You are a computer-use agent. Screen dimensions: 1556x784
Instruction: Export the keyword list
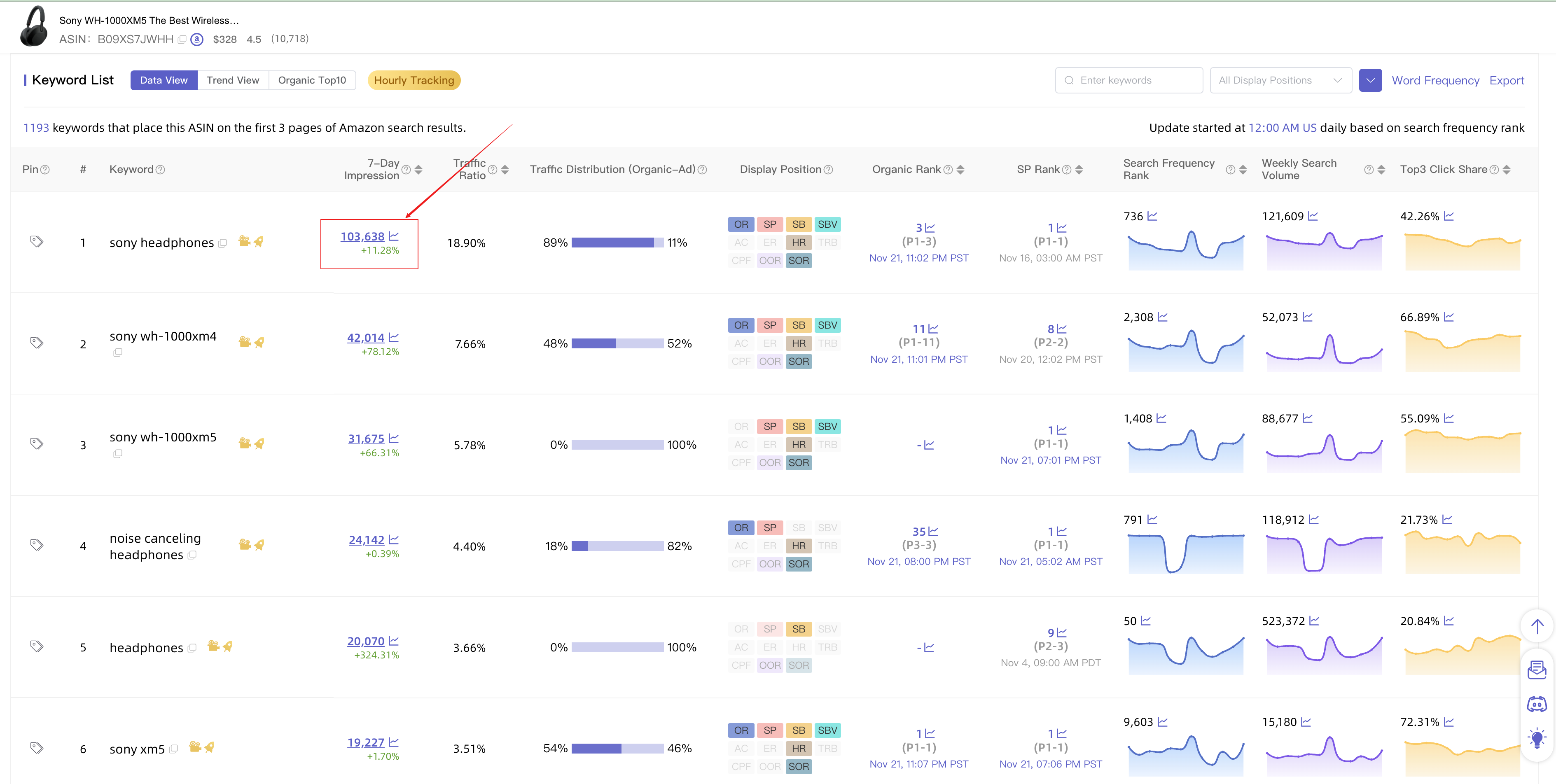(x=1507, y=80)
